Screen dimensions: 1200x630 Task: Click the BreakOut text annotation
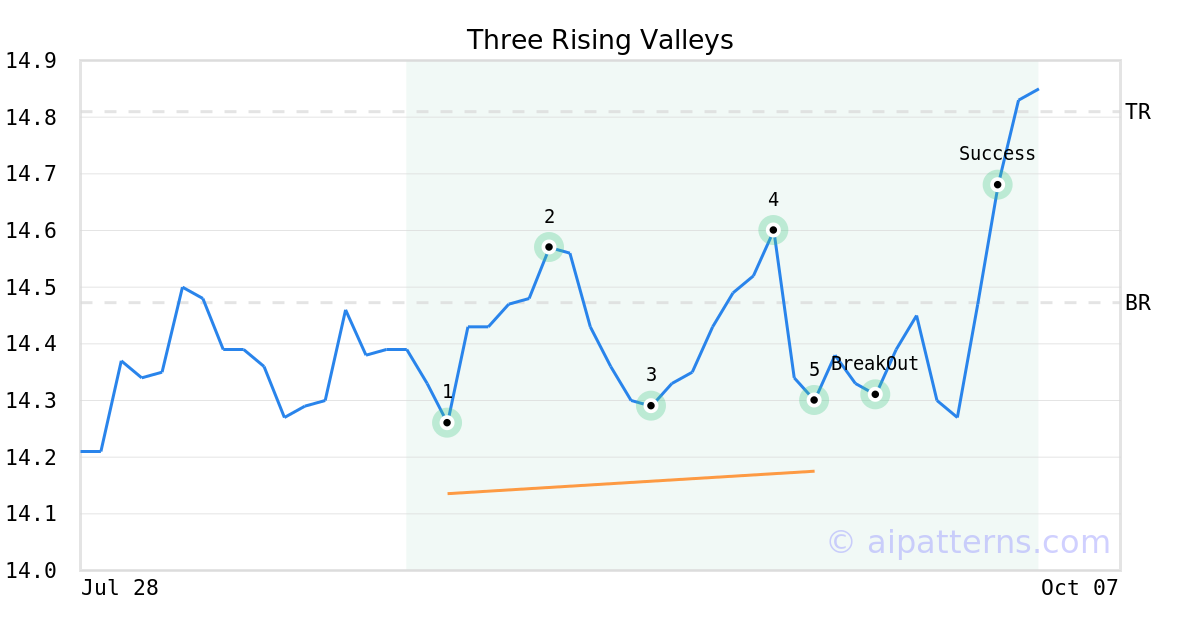(874, 364)
